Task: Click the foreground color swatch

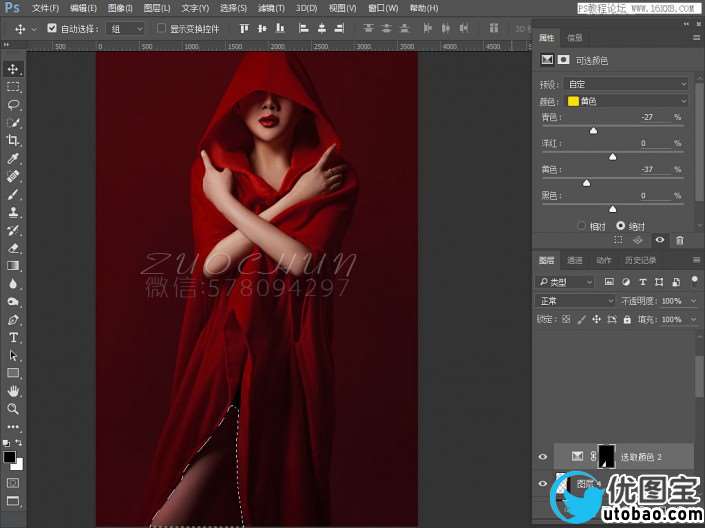Action: click(9, 457)
